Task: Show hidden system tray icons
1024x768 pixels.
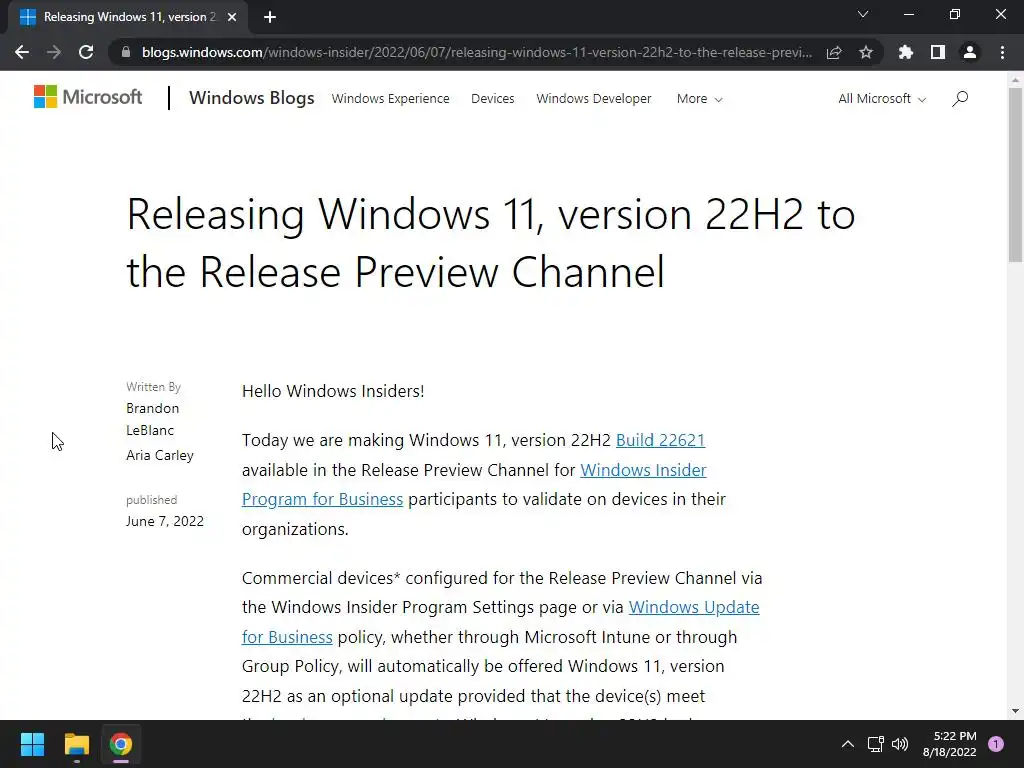Action: [x=848, y=744]
